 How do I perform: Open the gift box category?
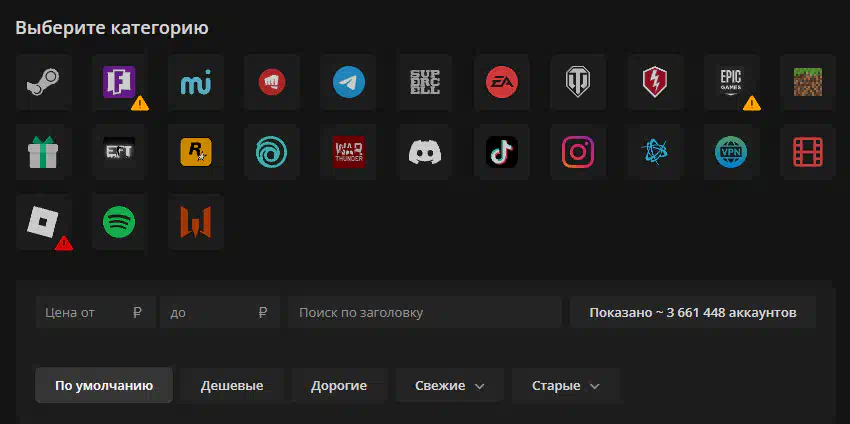point(43,152)
